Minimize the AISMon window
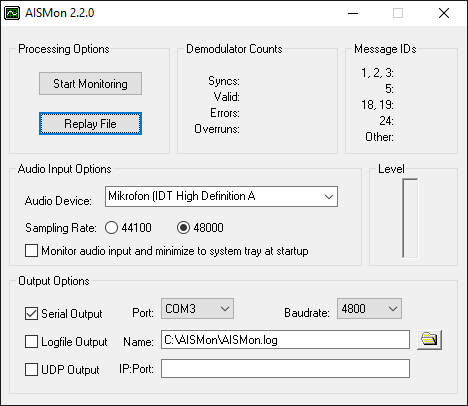The height and width of the screenshot is (406, 468). (353, 13)
